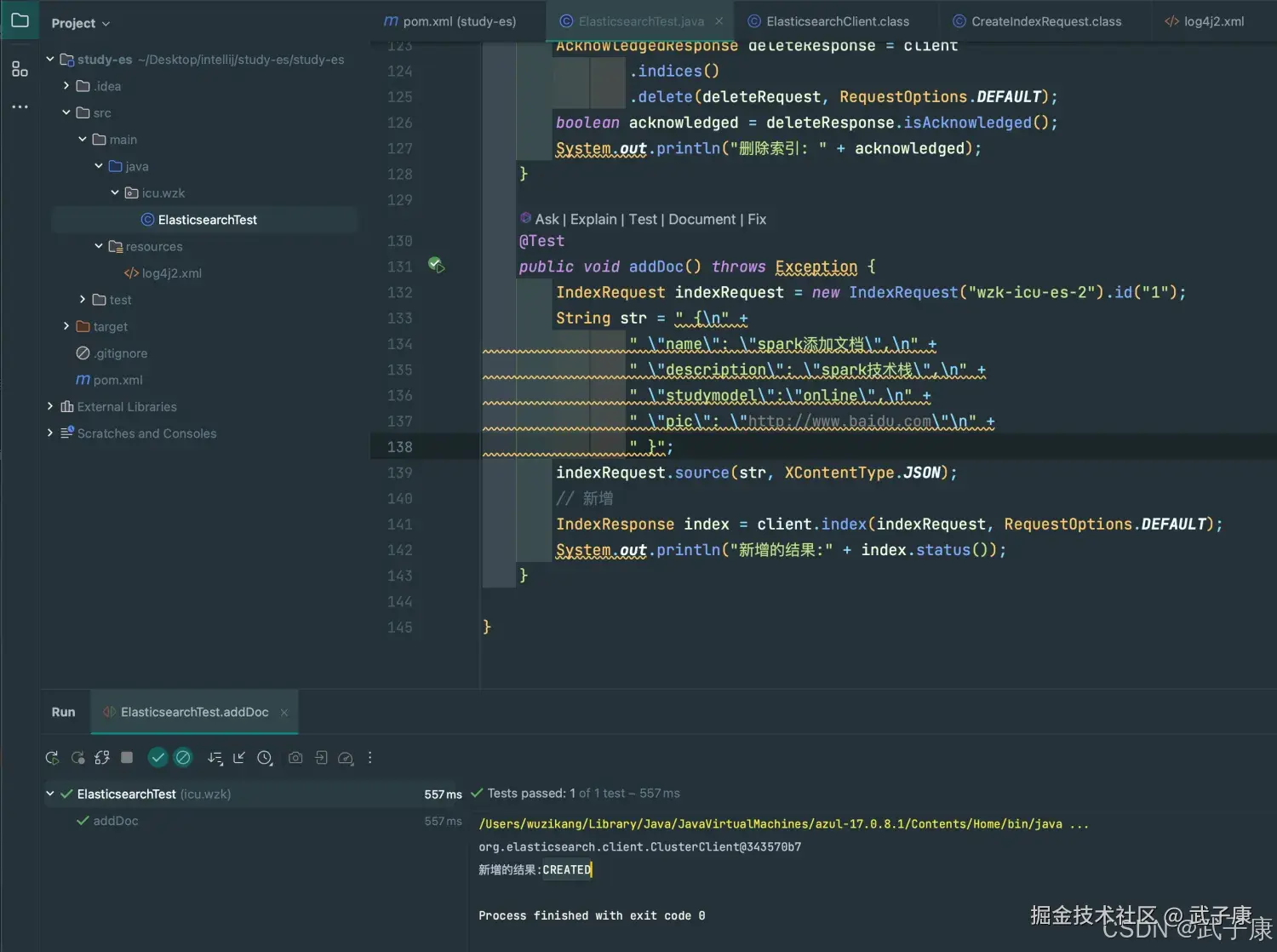Viewport: 1277px width, 952px height.
Task: Enable Rerun Failed Tests toggle
Action: (77, 757)
